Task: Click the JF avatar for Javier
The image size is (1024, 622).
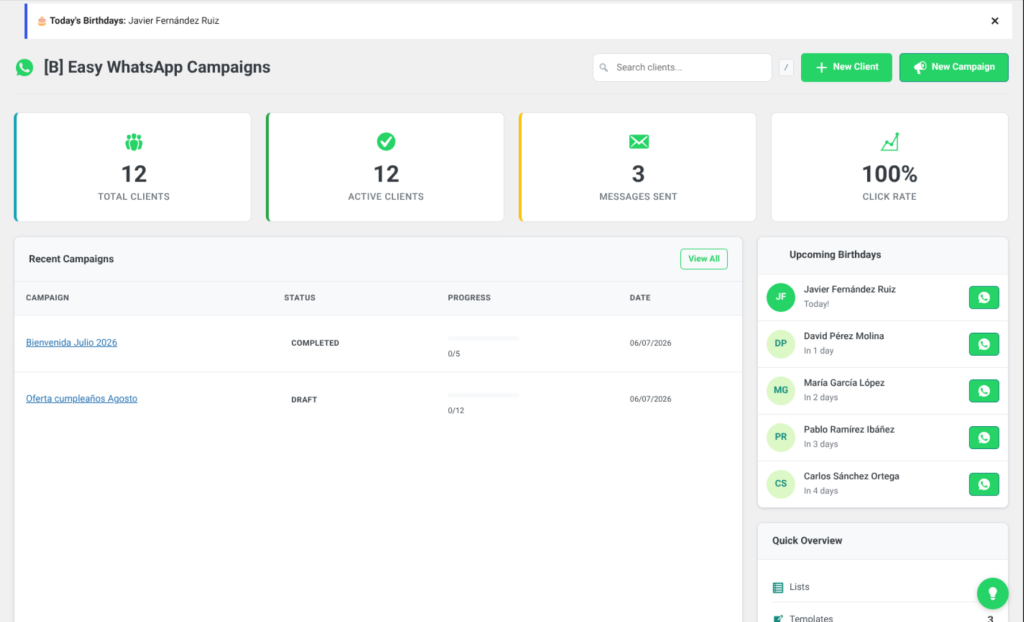Action: pyautogui.click(x=780, y=297)
